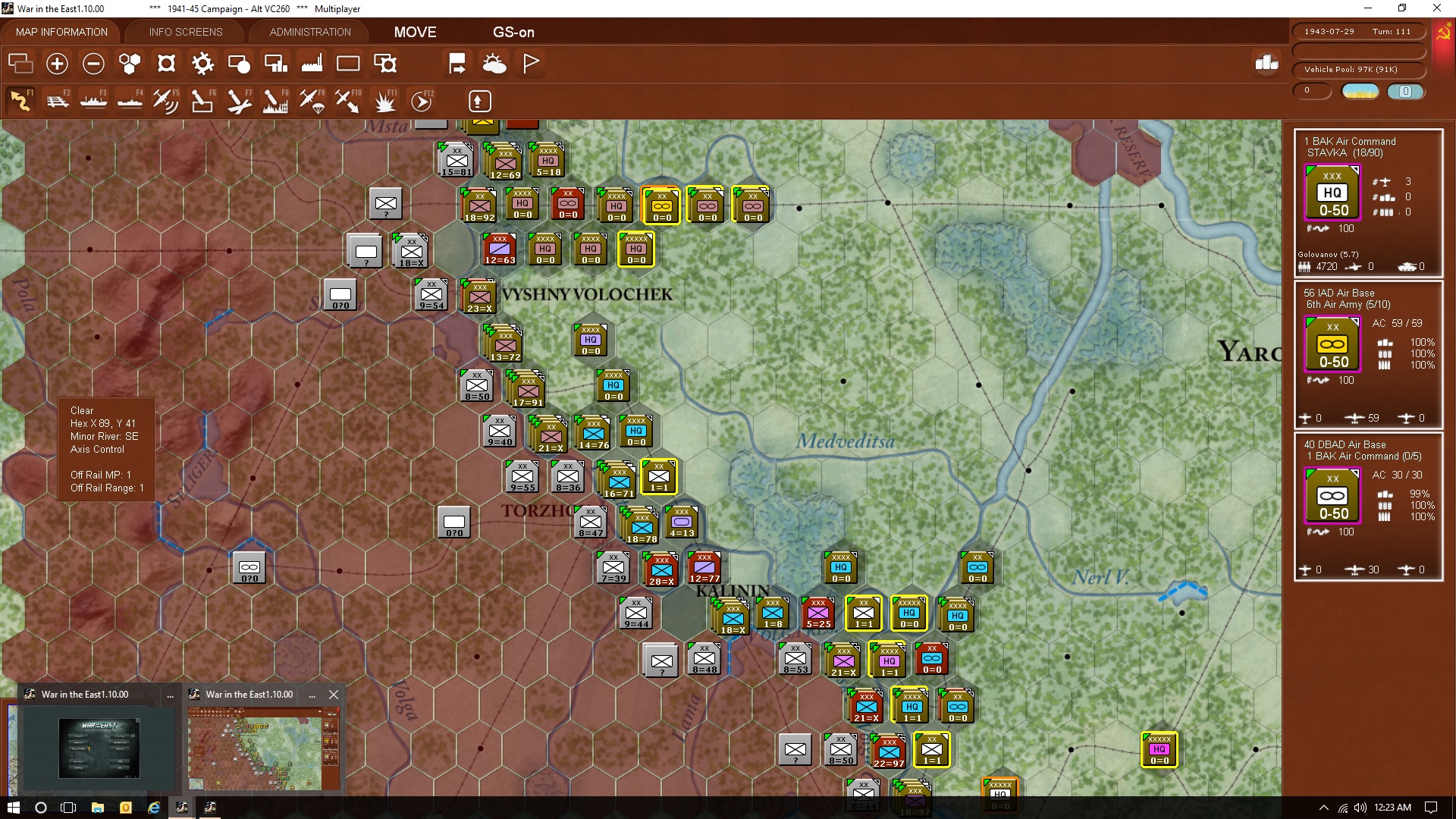Click the sky and wheat weather swatch
1456x819 pixels.
click(x=1360, y=92)
